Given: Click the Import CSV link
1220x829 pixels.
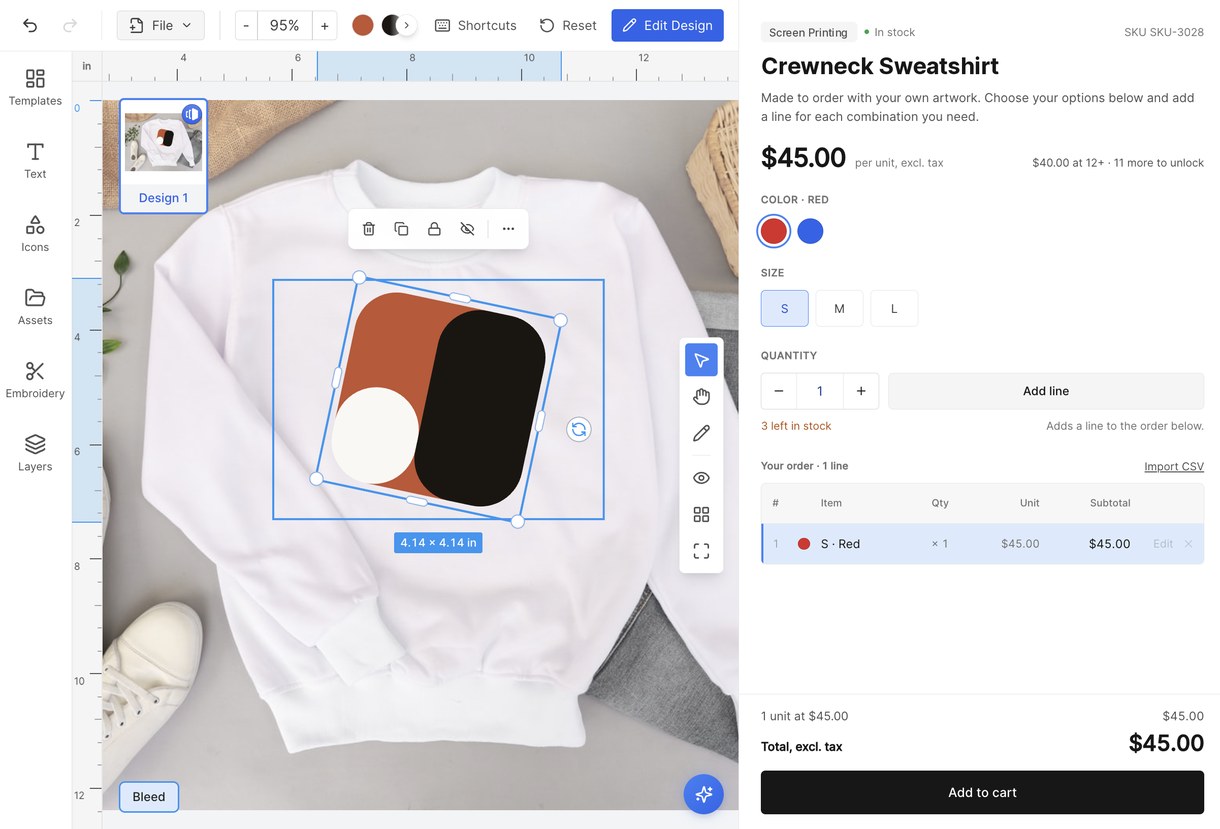Looking at the screenshot, I should coord(1174,467).
